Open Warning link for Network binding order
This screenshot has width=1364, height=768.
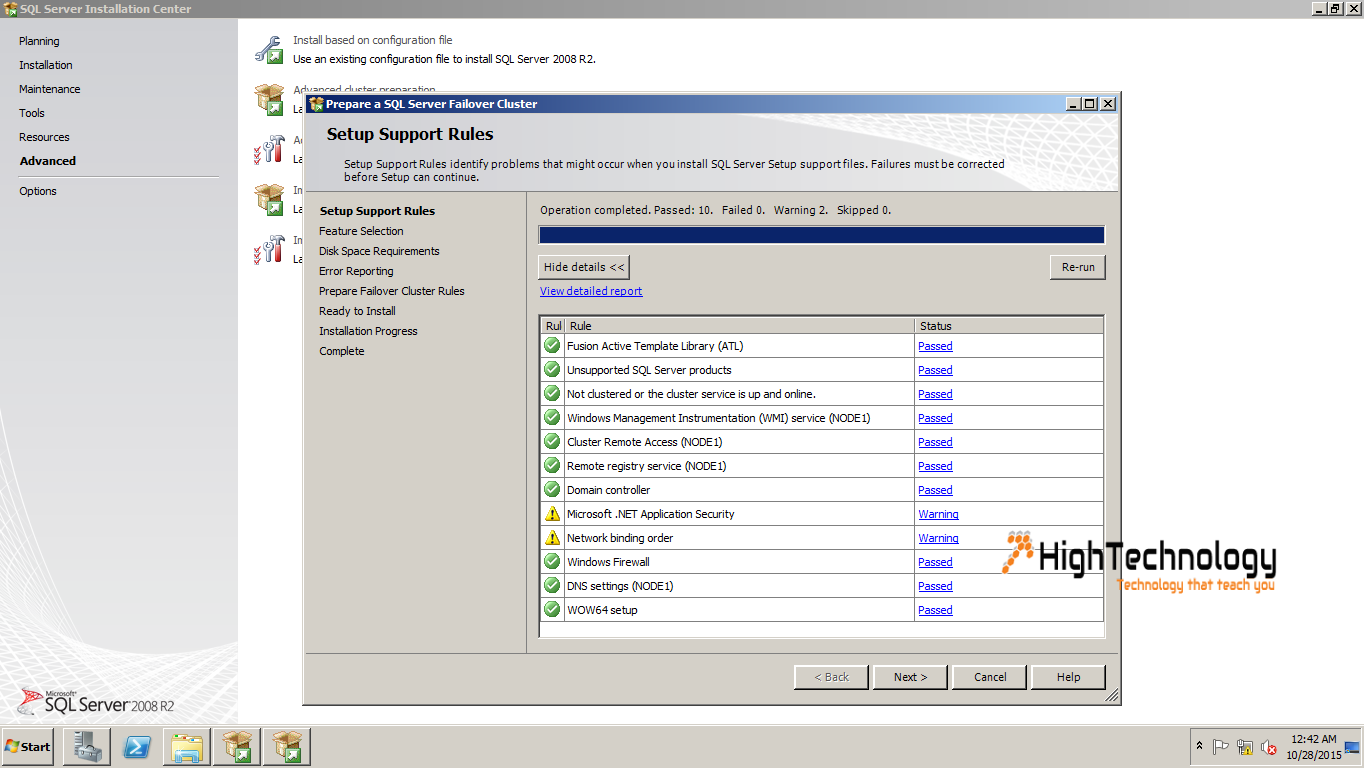938,538
